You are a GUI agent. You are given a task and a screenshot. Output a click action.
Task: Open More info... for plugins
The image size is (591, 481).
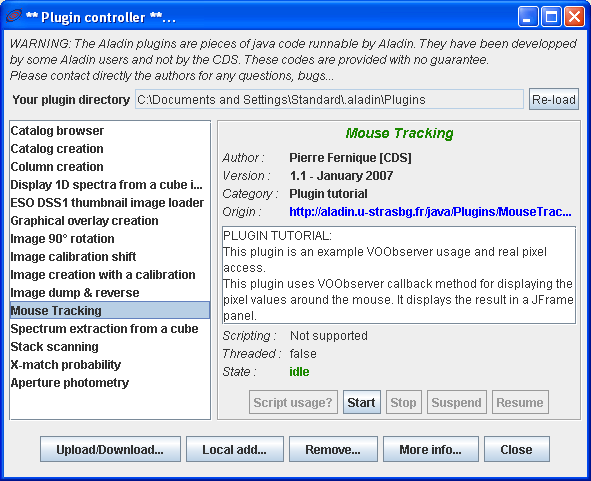point(430,449)
